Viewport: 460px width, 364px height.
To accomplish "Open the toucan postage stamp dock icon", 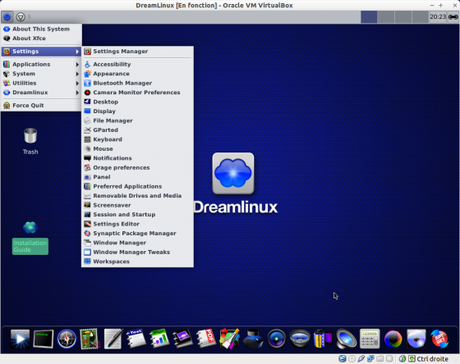I will click(x=89, y=339).
